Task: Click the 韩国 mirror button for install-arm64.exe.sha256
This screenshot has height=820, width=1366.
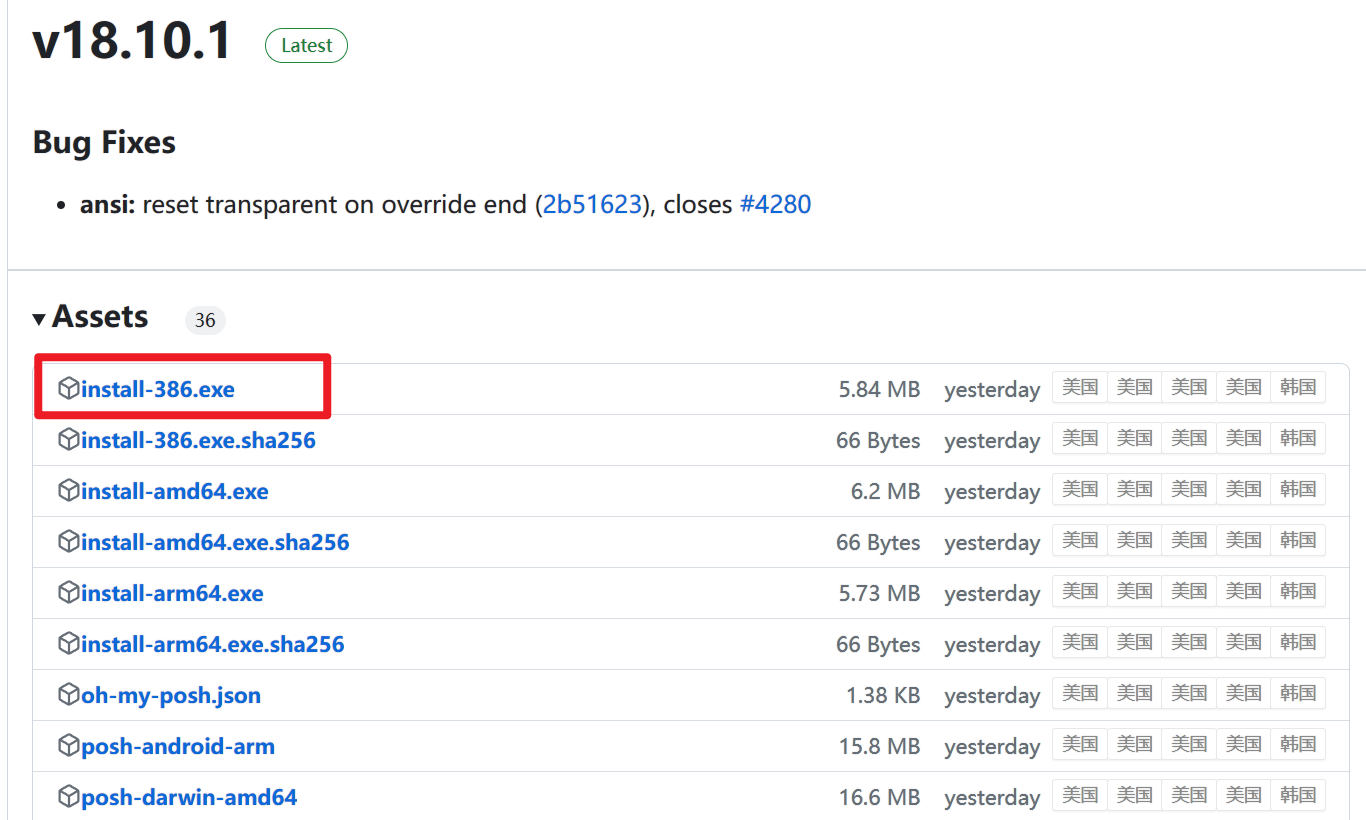Action: tap(1298, 642)
